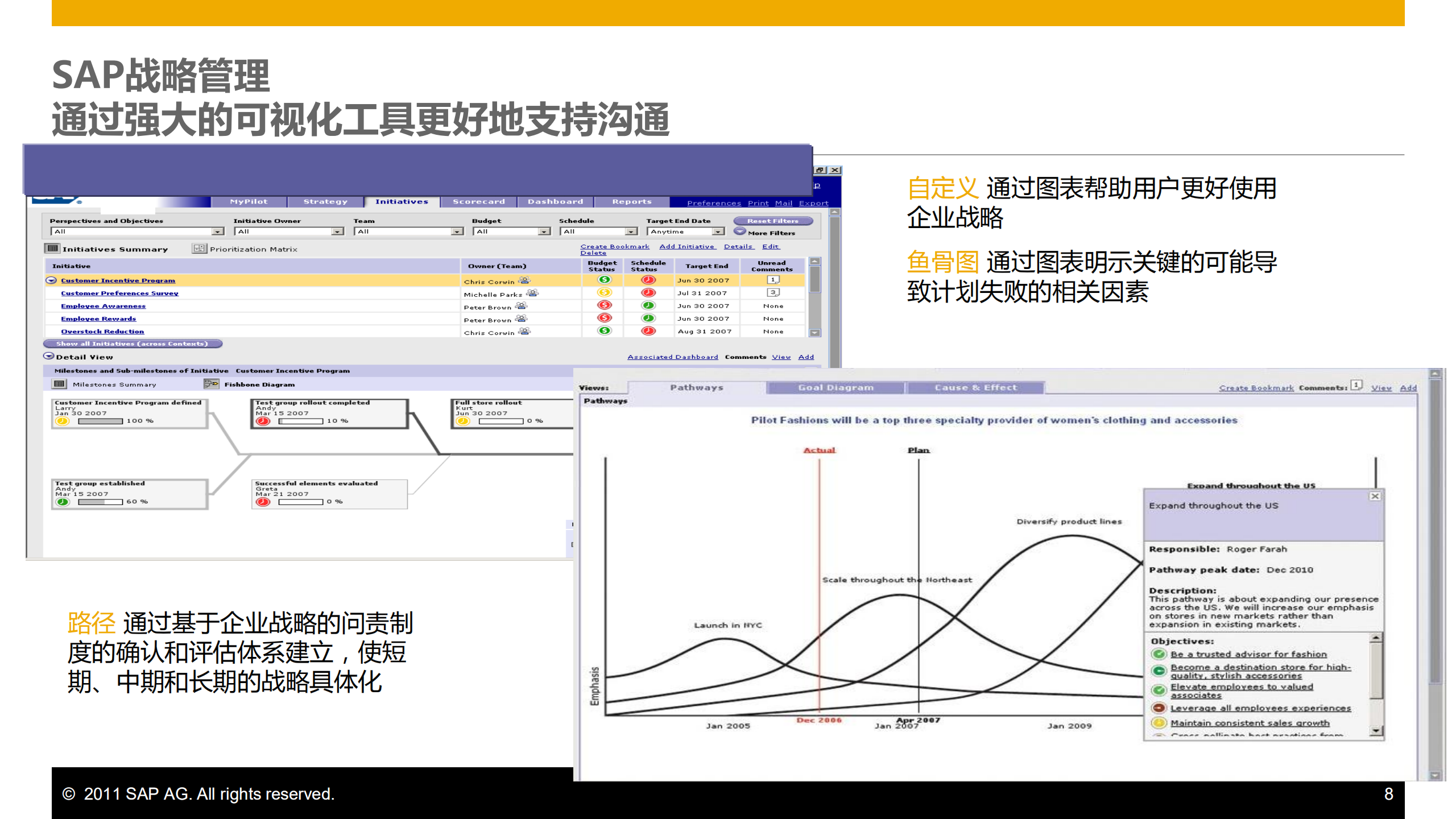1456x819 pixels.
Task: Select the Milestones Summary icon
Action: pos(60,383)
